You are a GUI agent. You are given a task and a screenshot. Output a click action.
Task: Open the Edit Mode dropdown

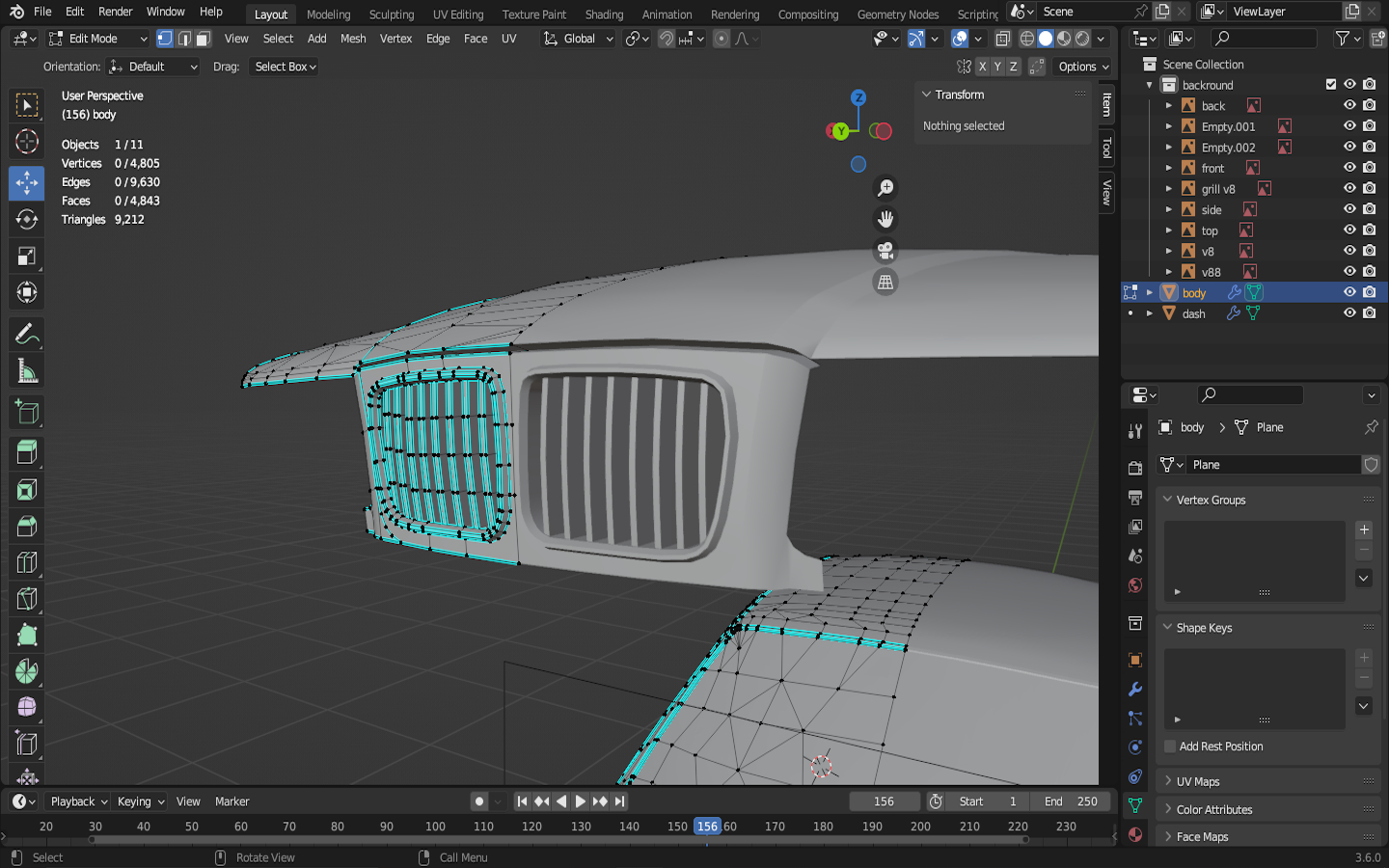(98, 39)
